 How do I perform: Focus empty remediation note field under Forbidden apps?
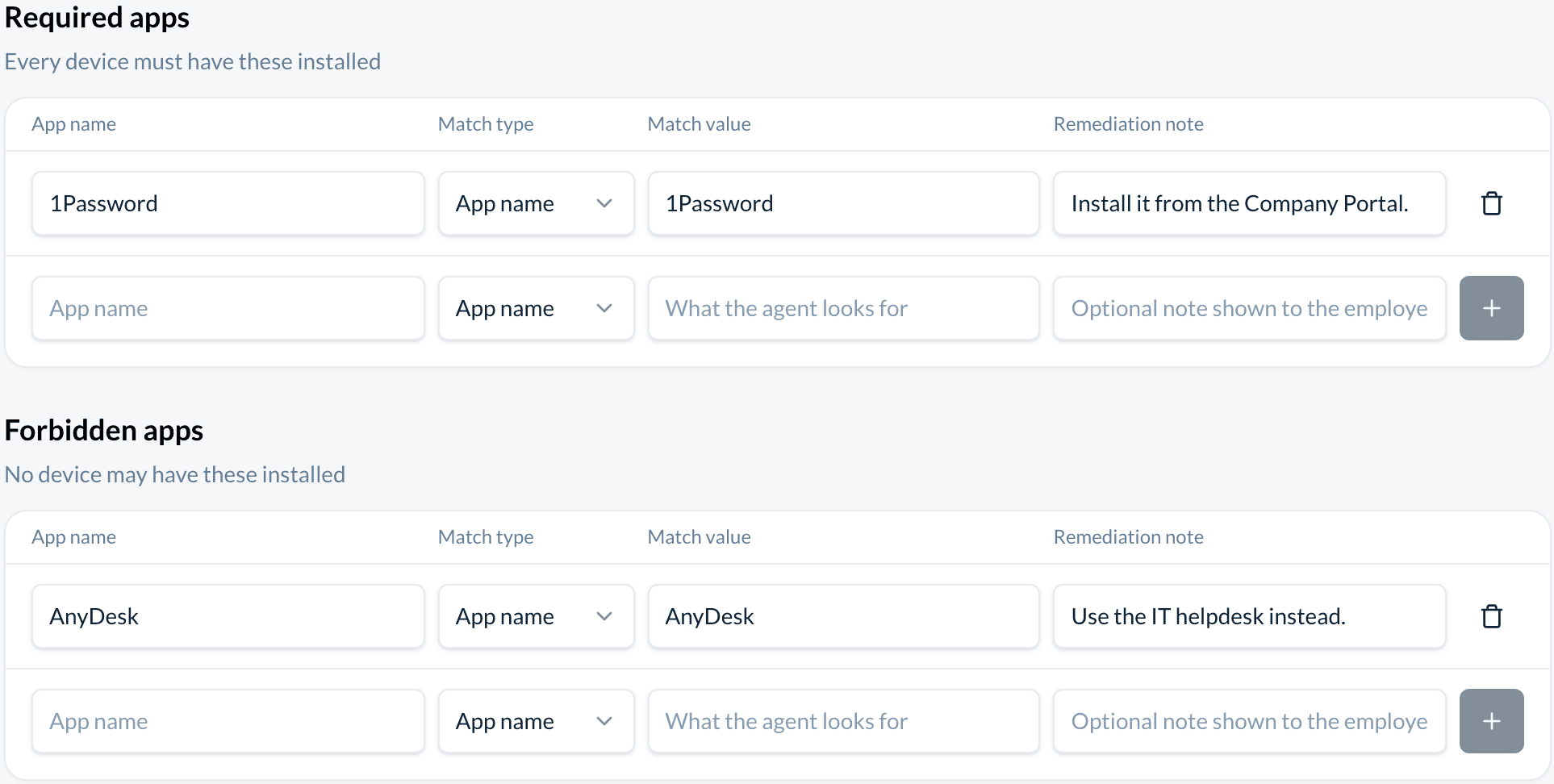(1249, 721)
